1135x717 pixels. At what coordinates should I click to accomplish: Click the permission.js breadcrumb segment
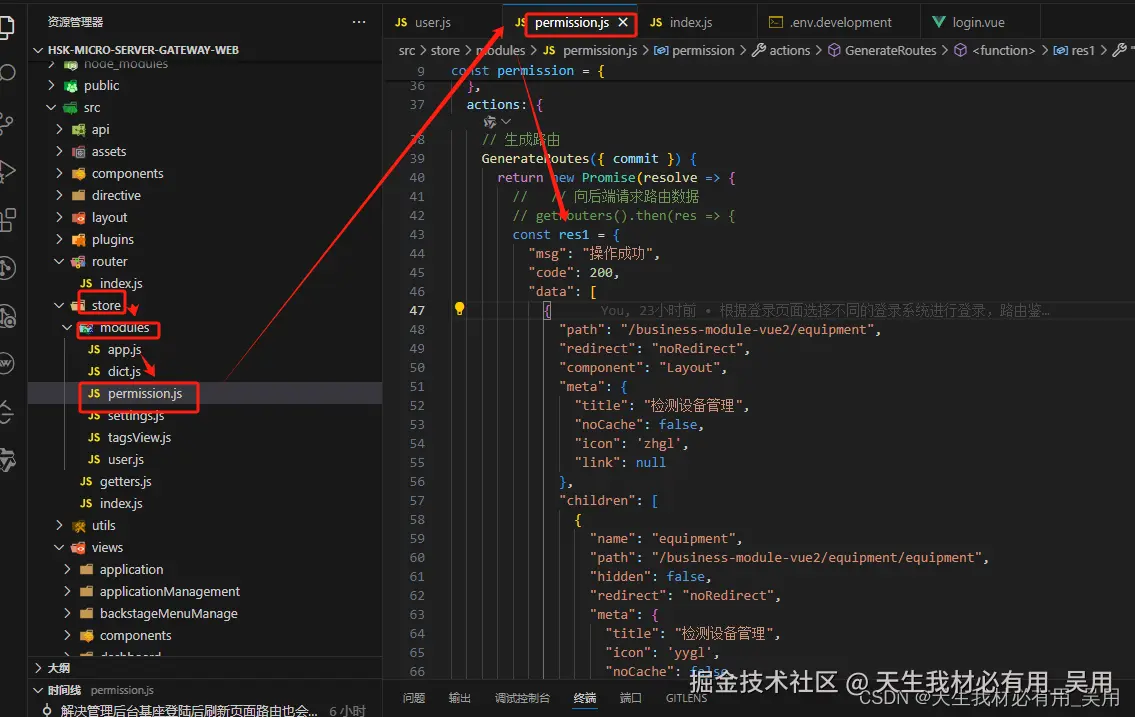[599, 51]
